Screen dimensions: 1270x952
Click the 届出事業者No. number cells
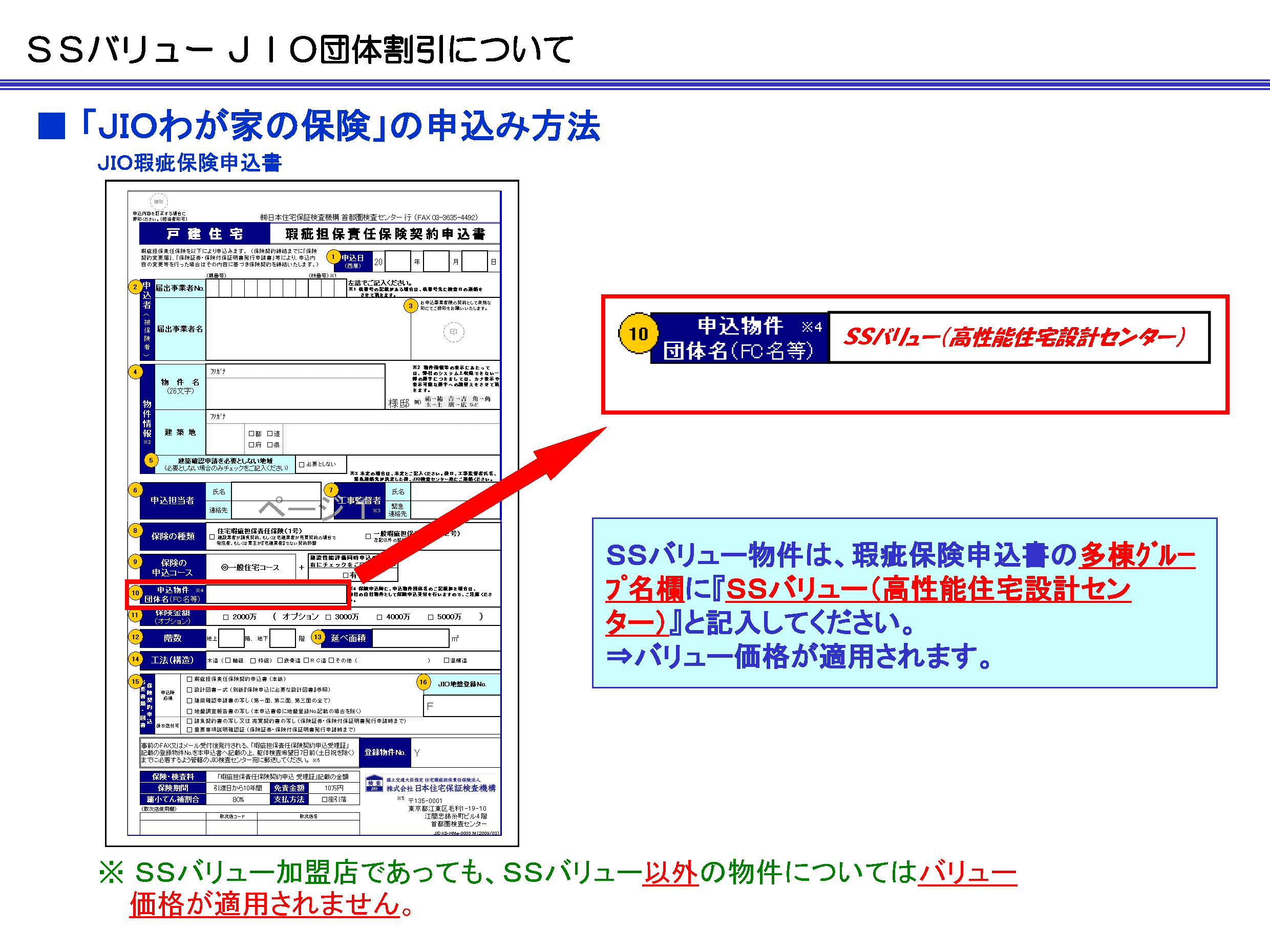(x=276, y=288)
